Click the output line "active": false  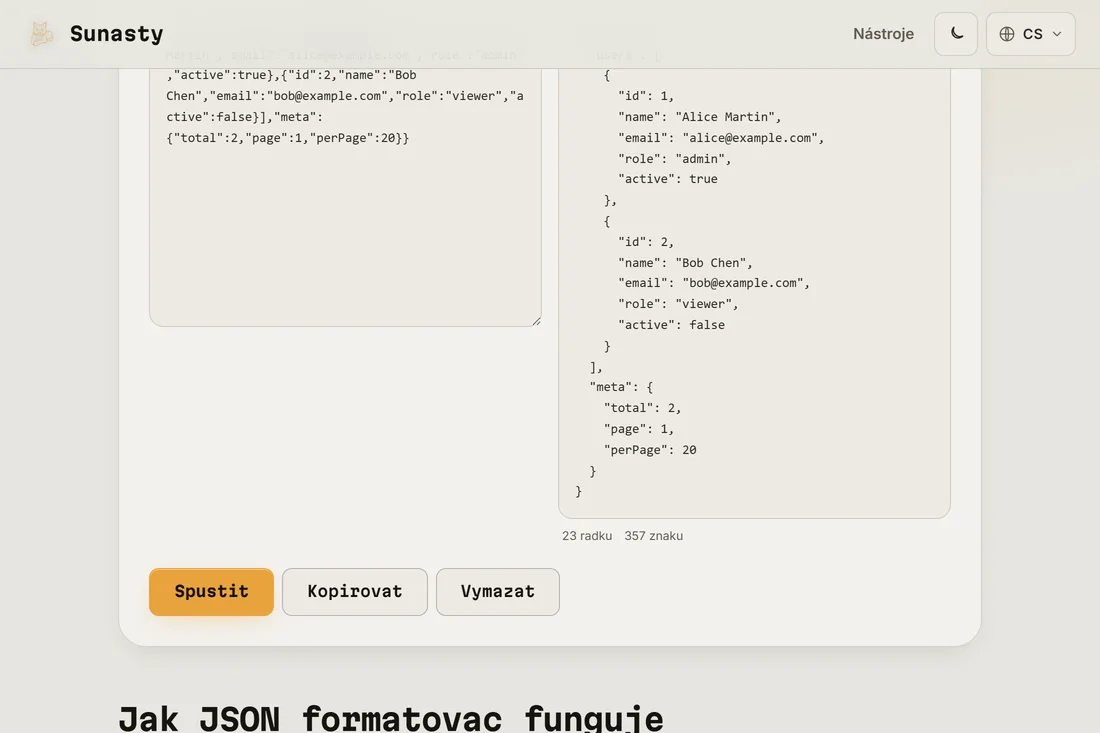(x=671, y=325)
